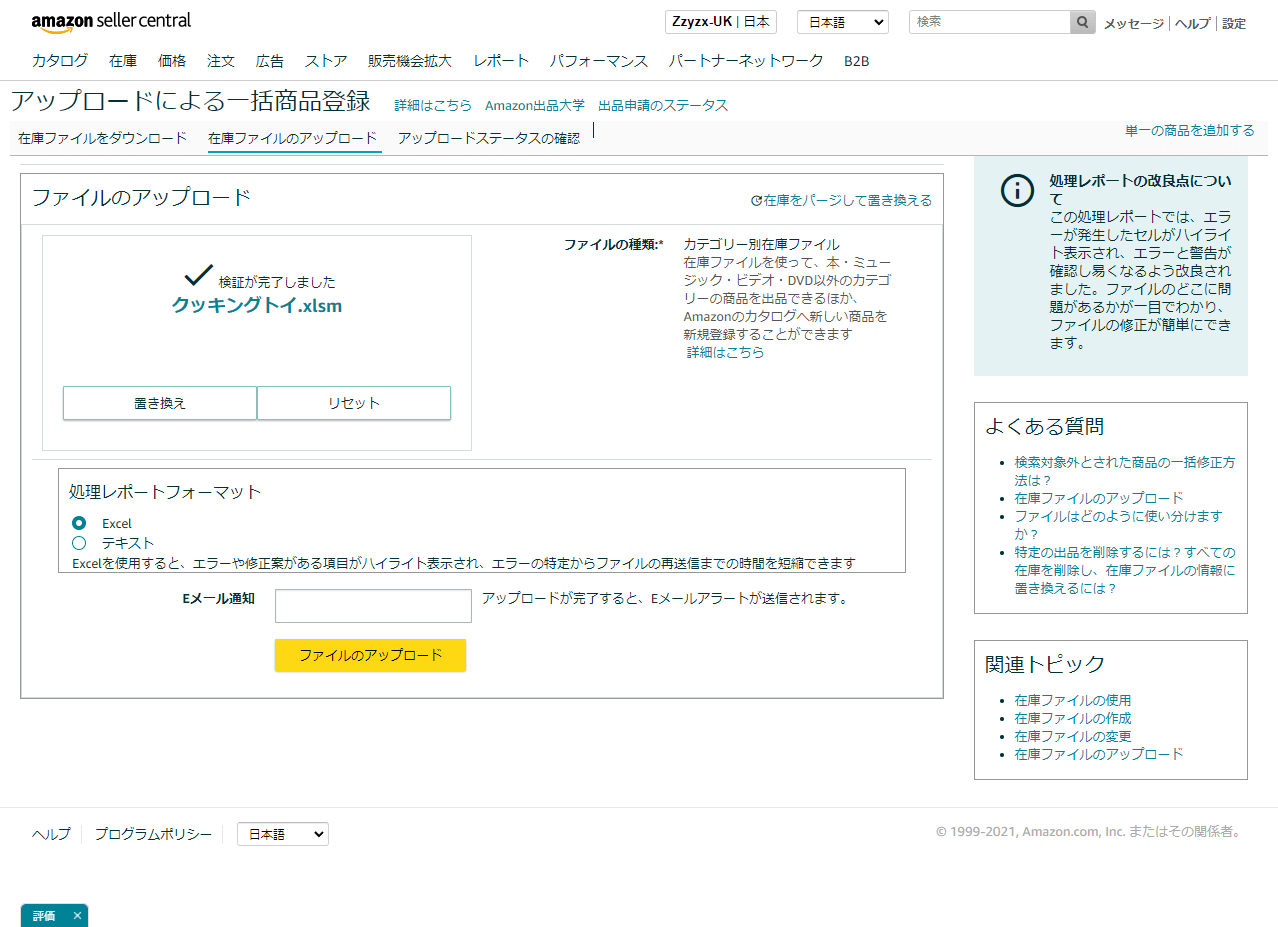This screenshot has height=927, width=1278.
Task: Click the Eメール通知 input field
Action: coord(373,606)
